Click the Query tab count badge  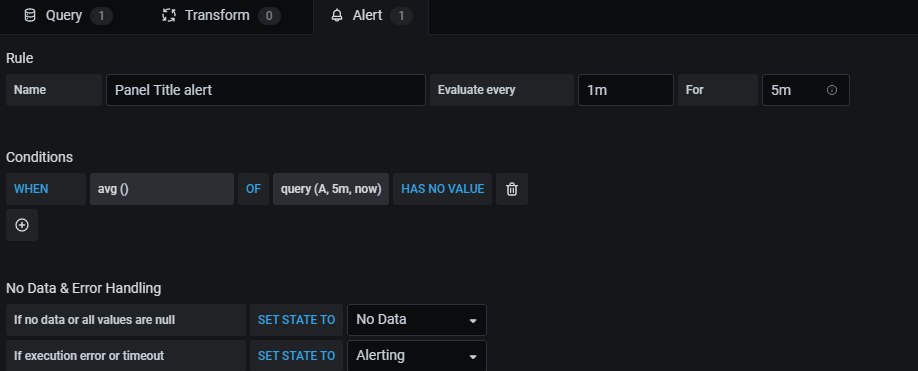[101, 16]
